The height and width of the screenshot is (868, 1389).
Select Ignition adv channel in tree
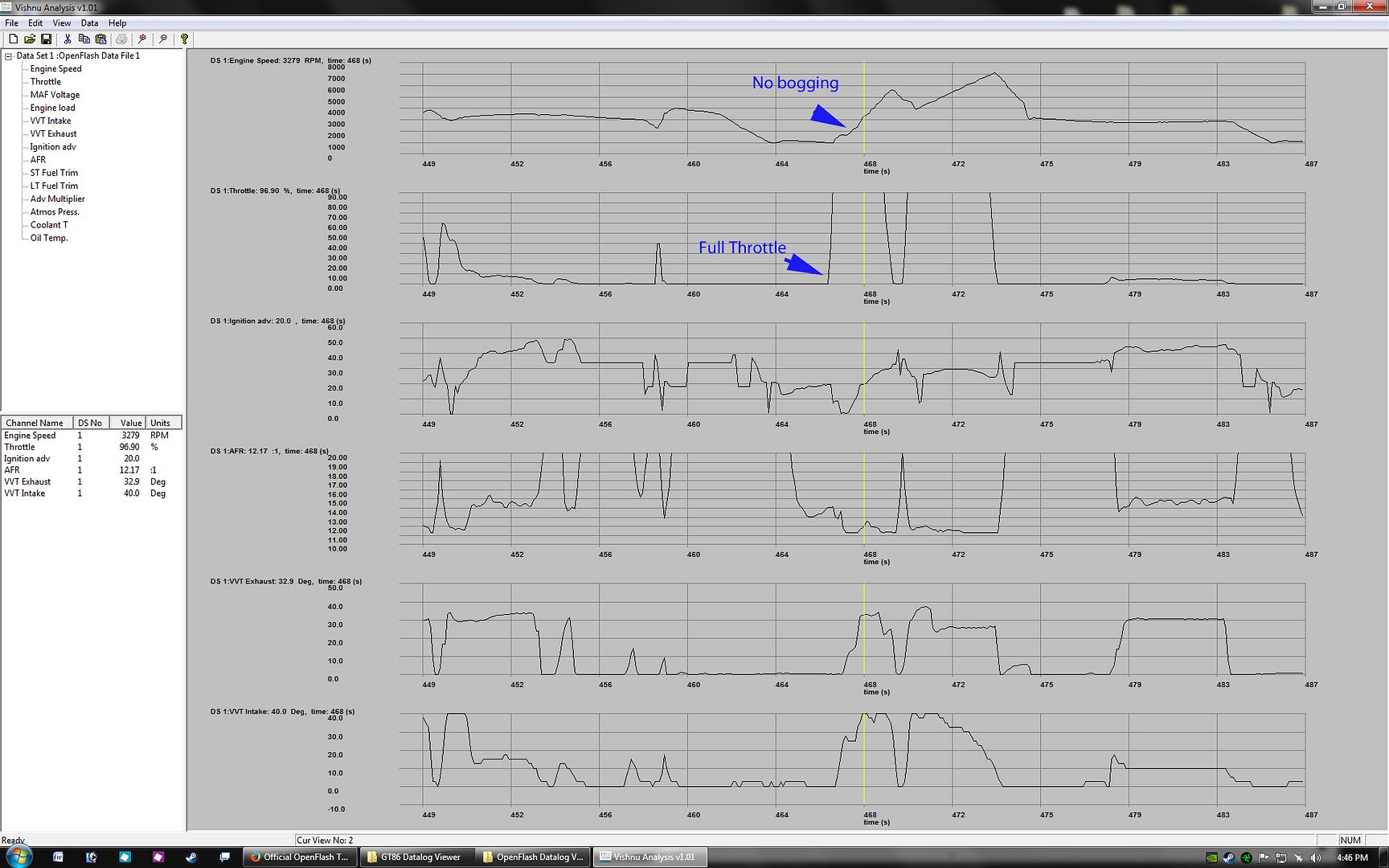pyautogui.click(x=53, y=147)
